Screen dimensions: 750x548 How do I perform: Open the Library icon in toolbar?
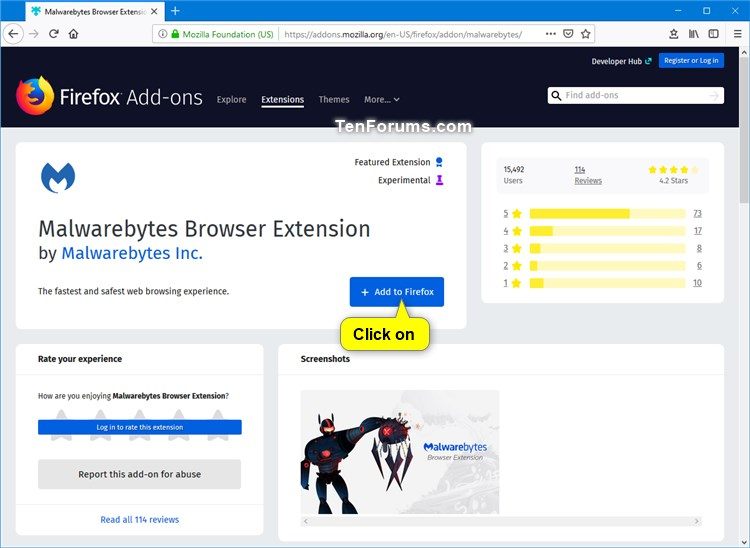[694, 34]
